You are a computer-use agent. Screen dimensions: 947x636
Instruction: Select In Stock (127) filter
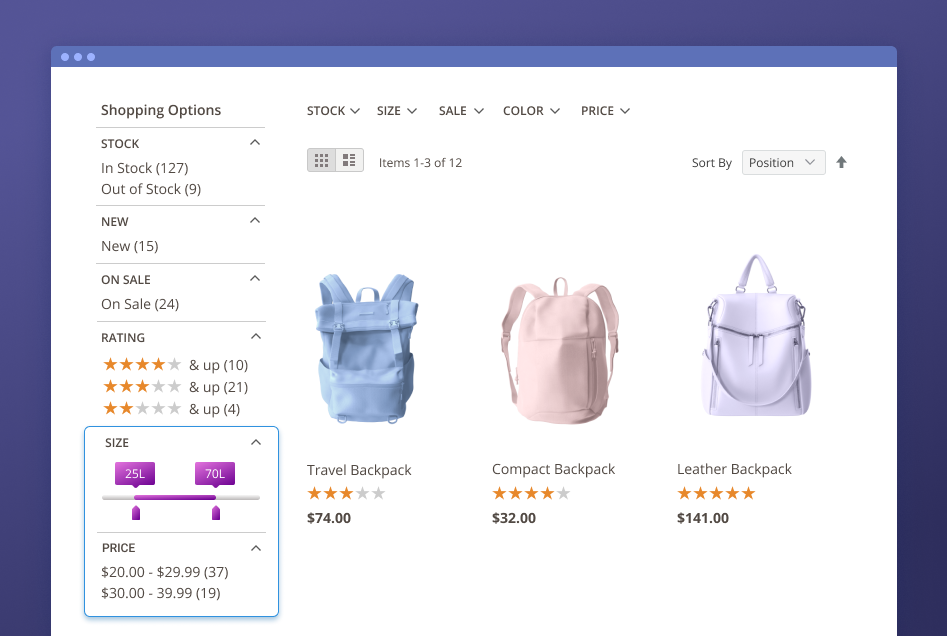pyautogui.click(x=144, y=168)
